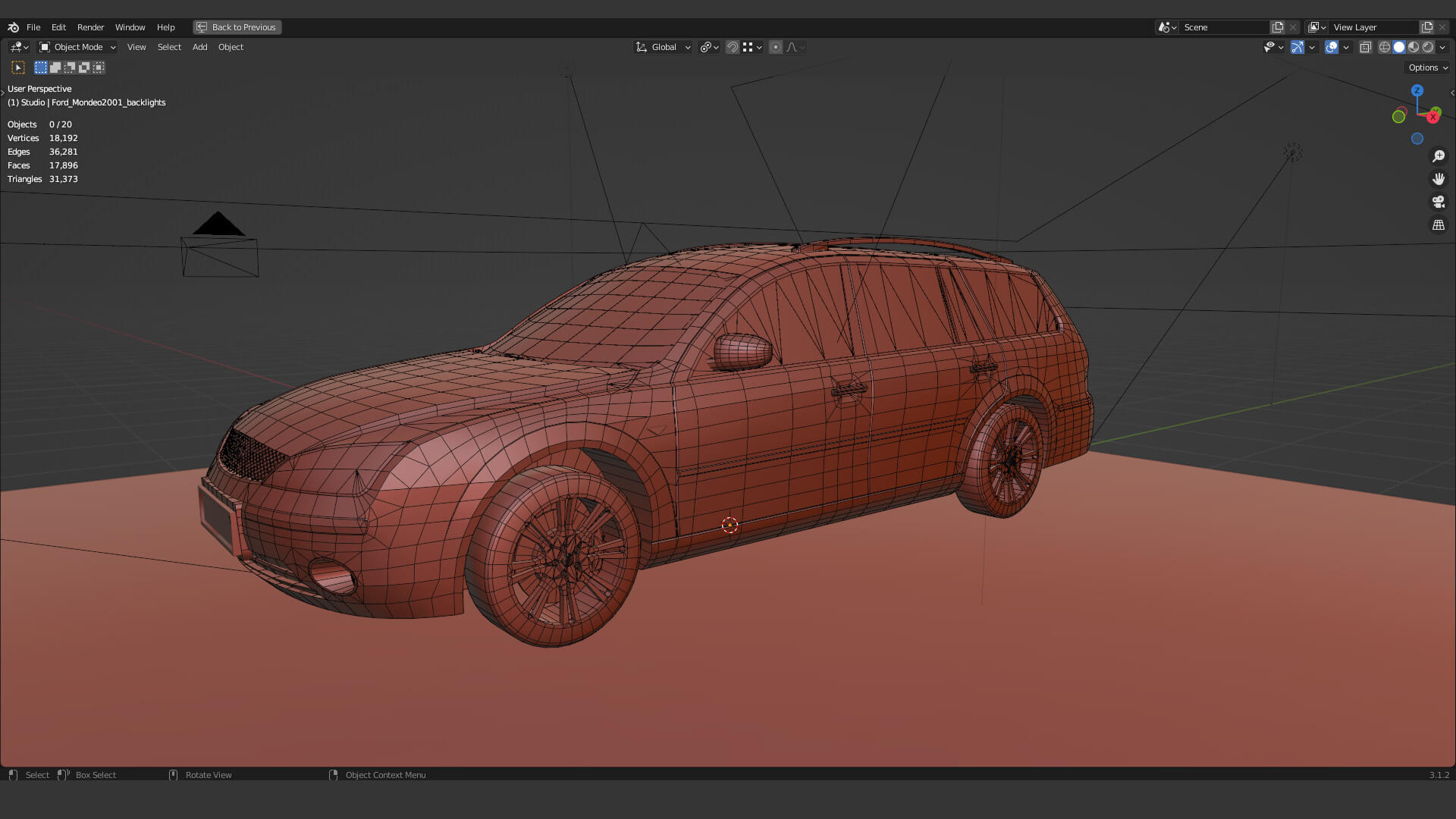Choose Subtract Selection mode icon
The image size is (1456, 819).
[x=70, y=67]
